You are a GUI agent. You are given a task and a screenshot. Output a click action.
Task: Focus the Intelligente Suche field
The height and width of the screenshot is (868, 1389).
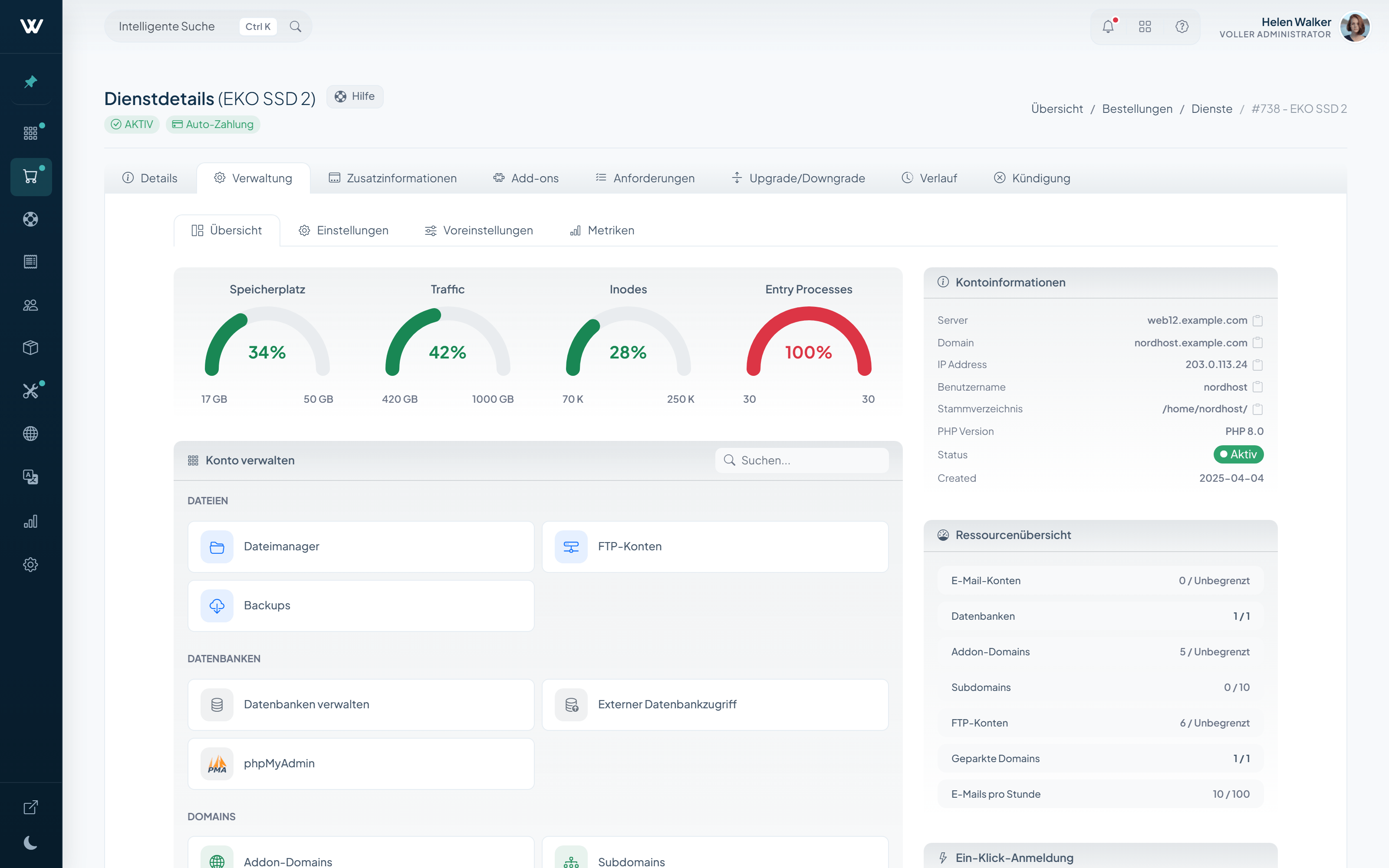(x=208, y=26)
